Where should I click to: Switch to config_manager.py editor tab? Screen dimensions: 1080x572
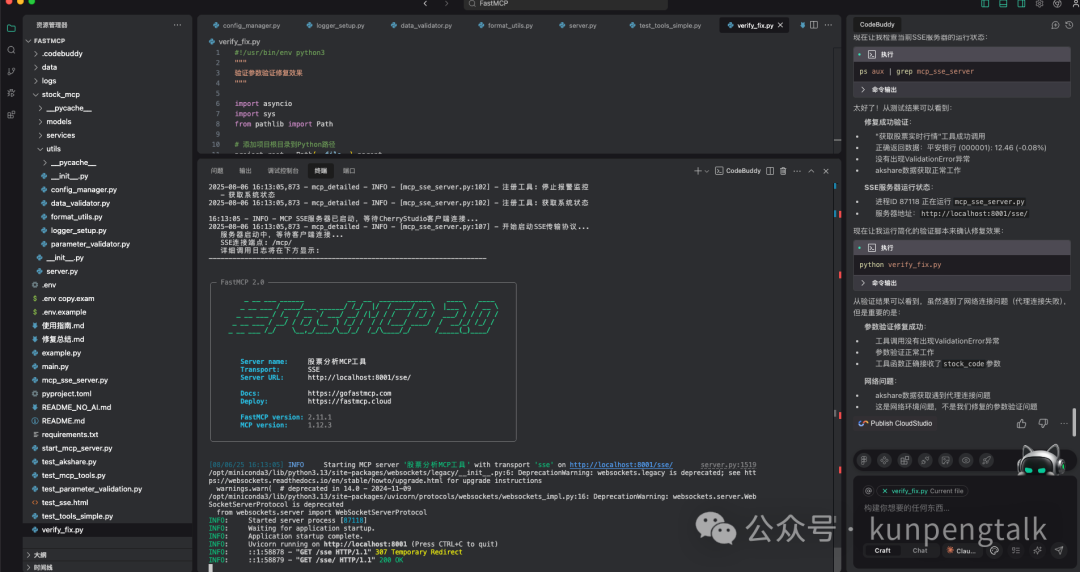247,25
